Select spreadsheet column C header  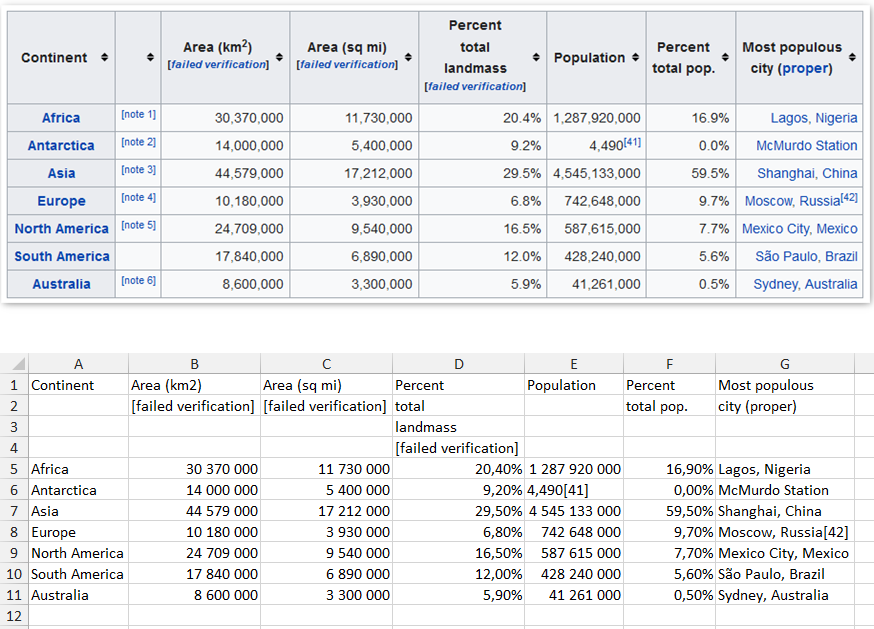pyautogui.click(x=327, y=364)
